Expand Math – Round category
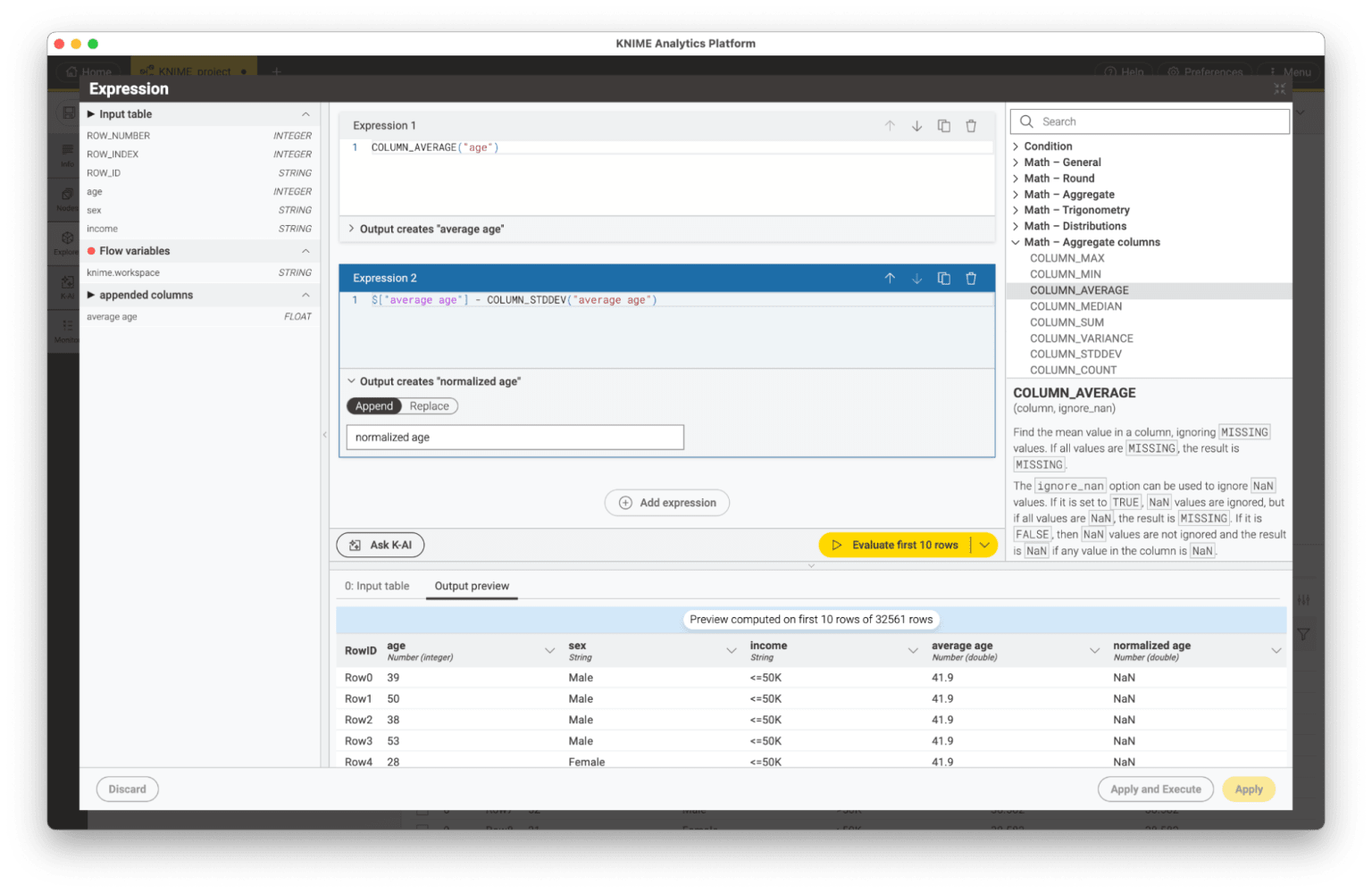This screenshot has width=1372, height=893. [1016, 179]
